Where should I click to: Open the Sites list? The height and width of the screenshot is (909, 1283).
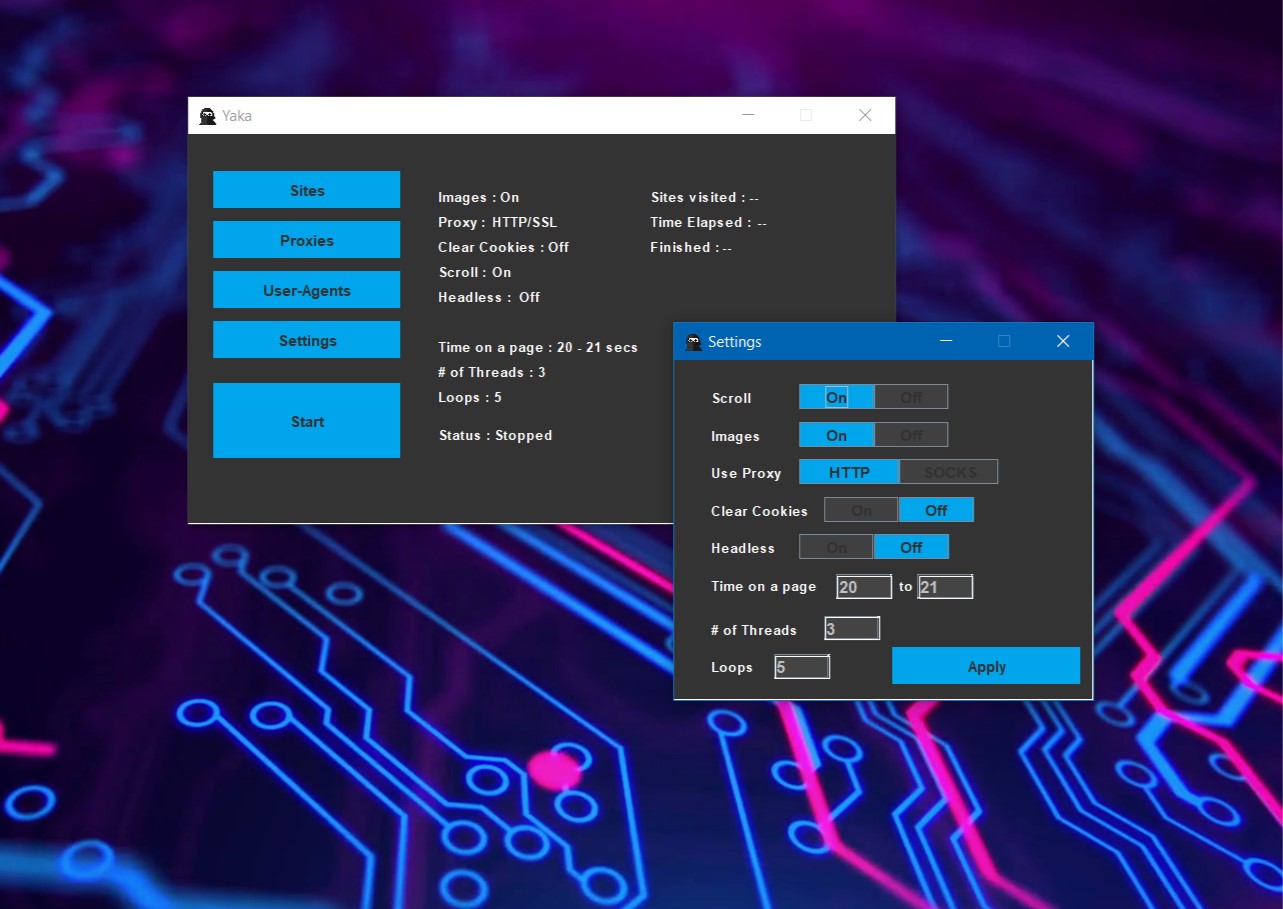pyautogui.click(x=306, y=190)
